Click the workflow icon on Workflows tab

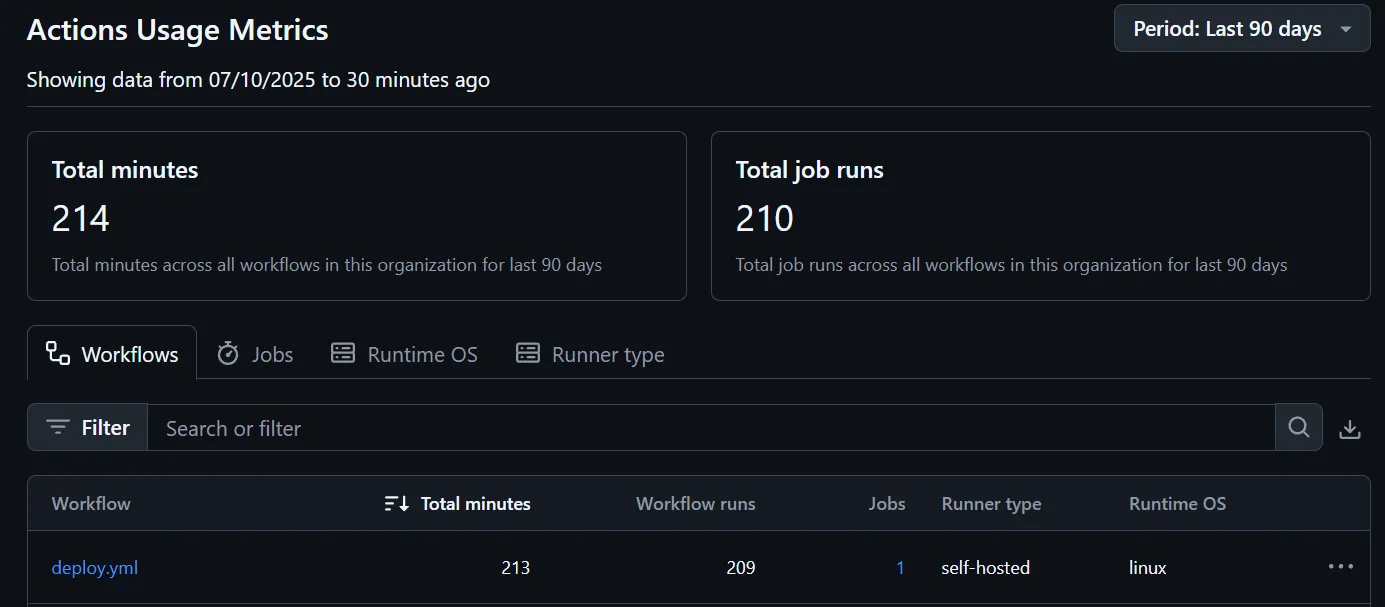coord(58,353)
